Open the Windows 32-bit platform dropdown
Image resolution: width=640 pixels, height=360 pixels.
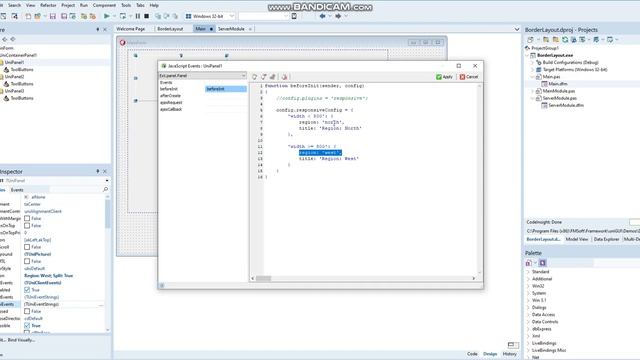(231, 16)
